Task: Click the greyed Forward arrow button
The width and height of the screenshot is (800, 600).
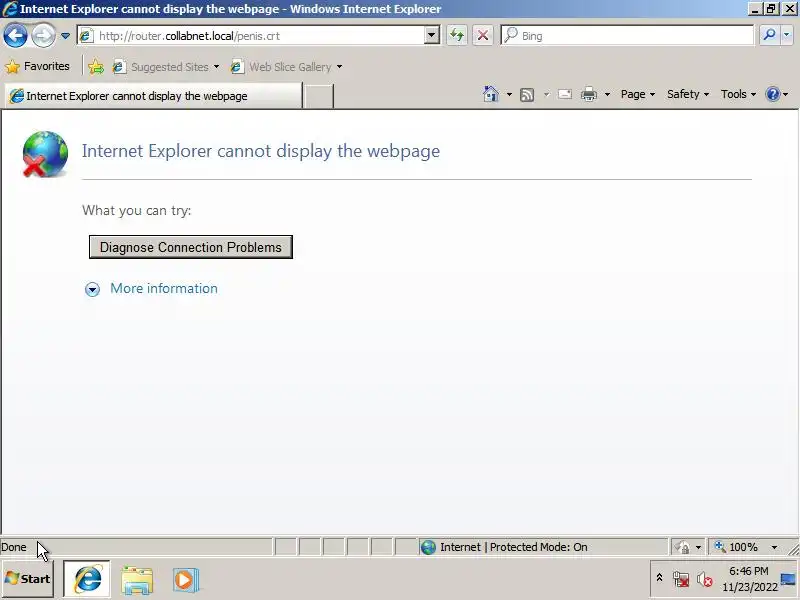Action: [x=43, y=36]
